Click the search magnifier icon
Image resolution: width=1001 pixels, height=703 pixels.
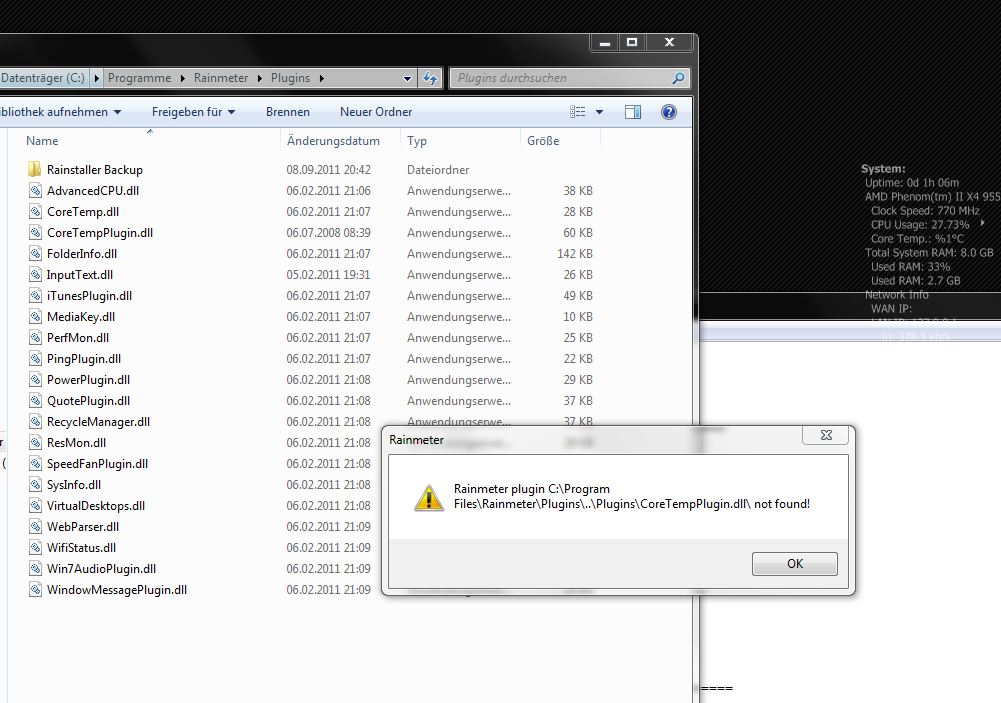[678, 78]
